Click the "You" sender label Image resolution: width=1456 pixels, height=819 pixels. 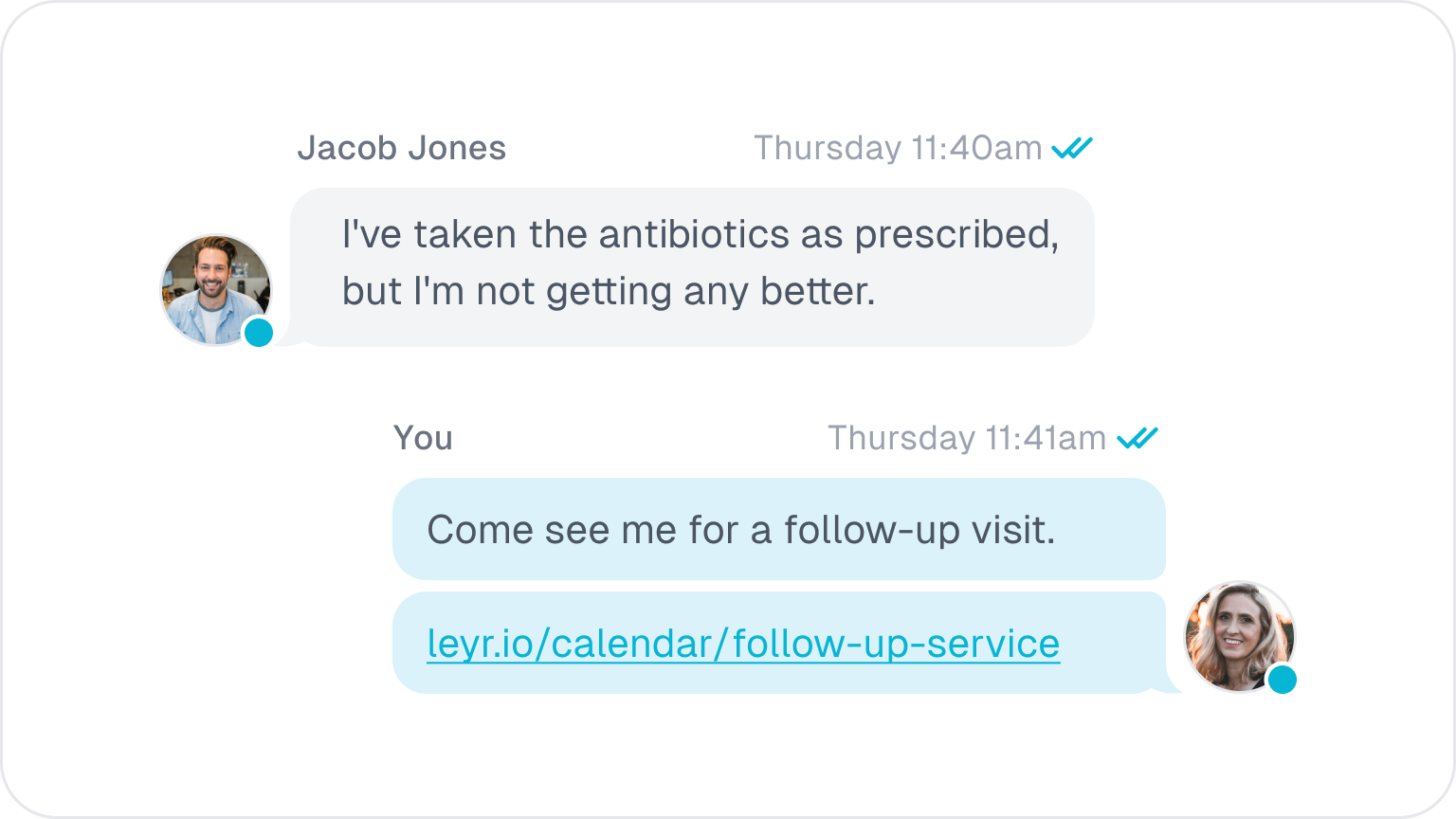pos(423,438)
